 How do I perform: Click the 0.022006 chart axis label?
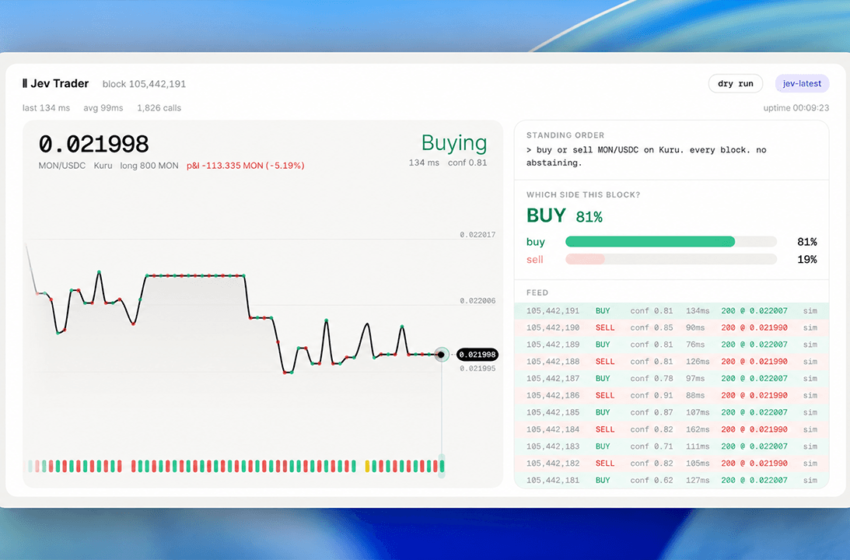coord(478,301)
